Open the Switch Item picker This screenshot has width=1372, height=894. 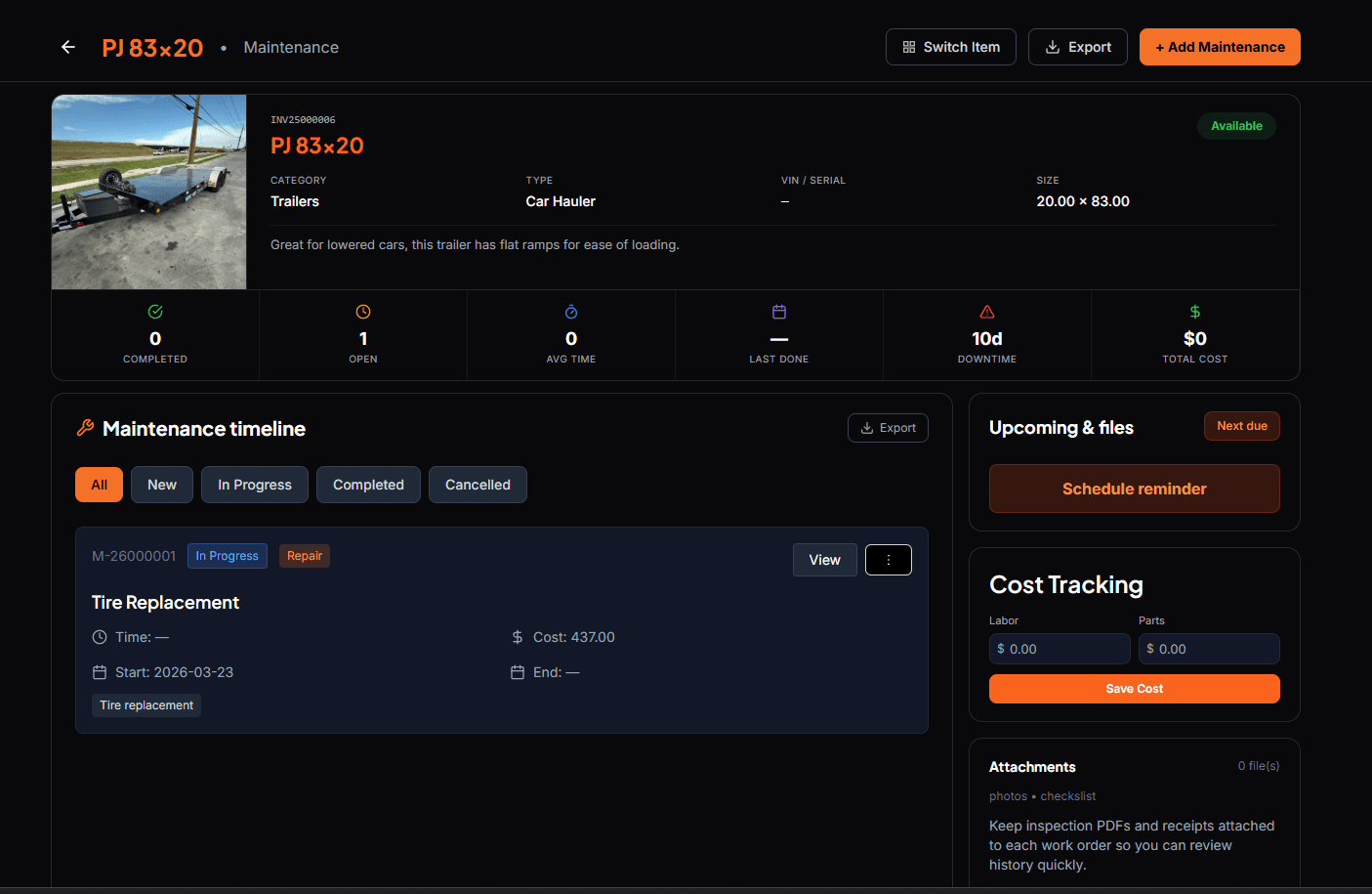point(950,46)
